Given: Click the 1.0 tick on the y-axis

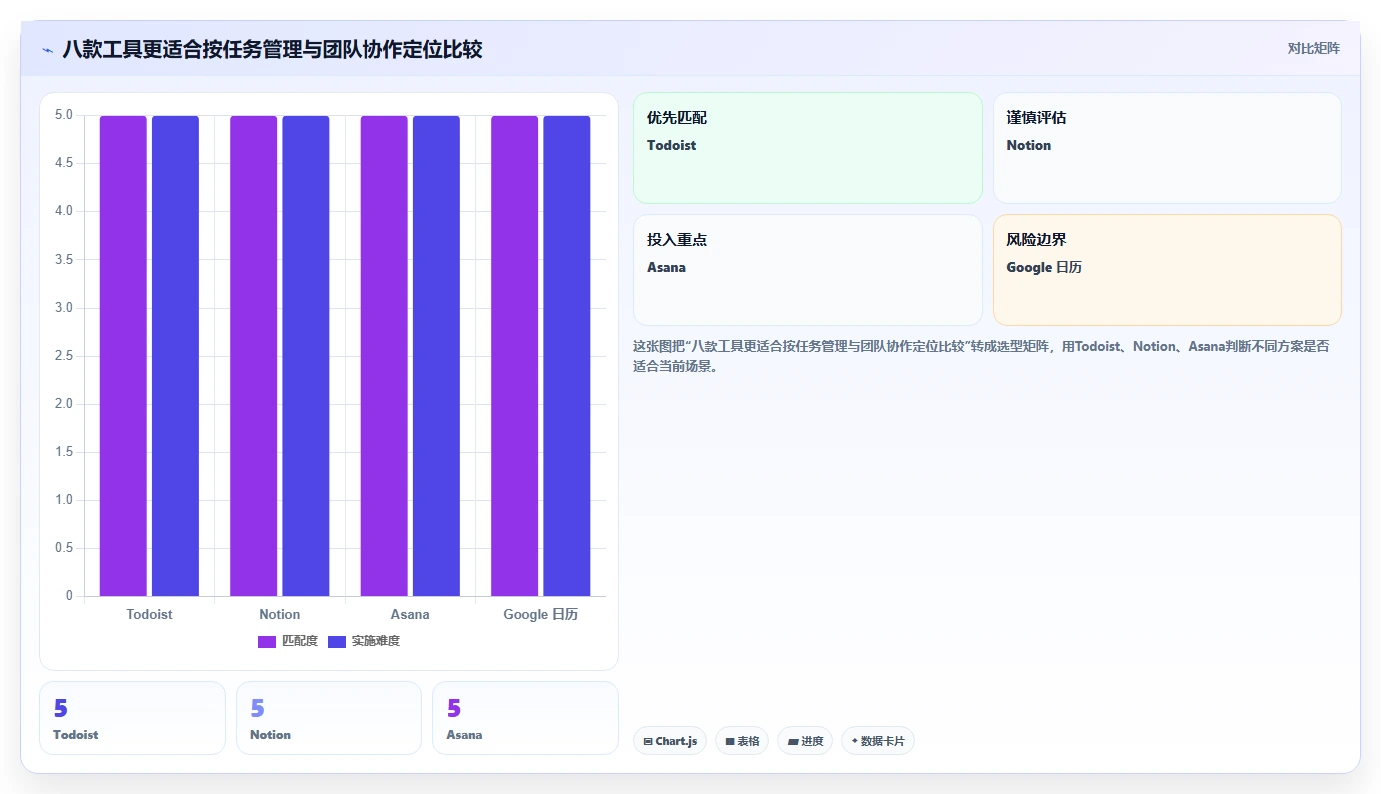Looking at the screenshot, I should point(63,500).
